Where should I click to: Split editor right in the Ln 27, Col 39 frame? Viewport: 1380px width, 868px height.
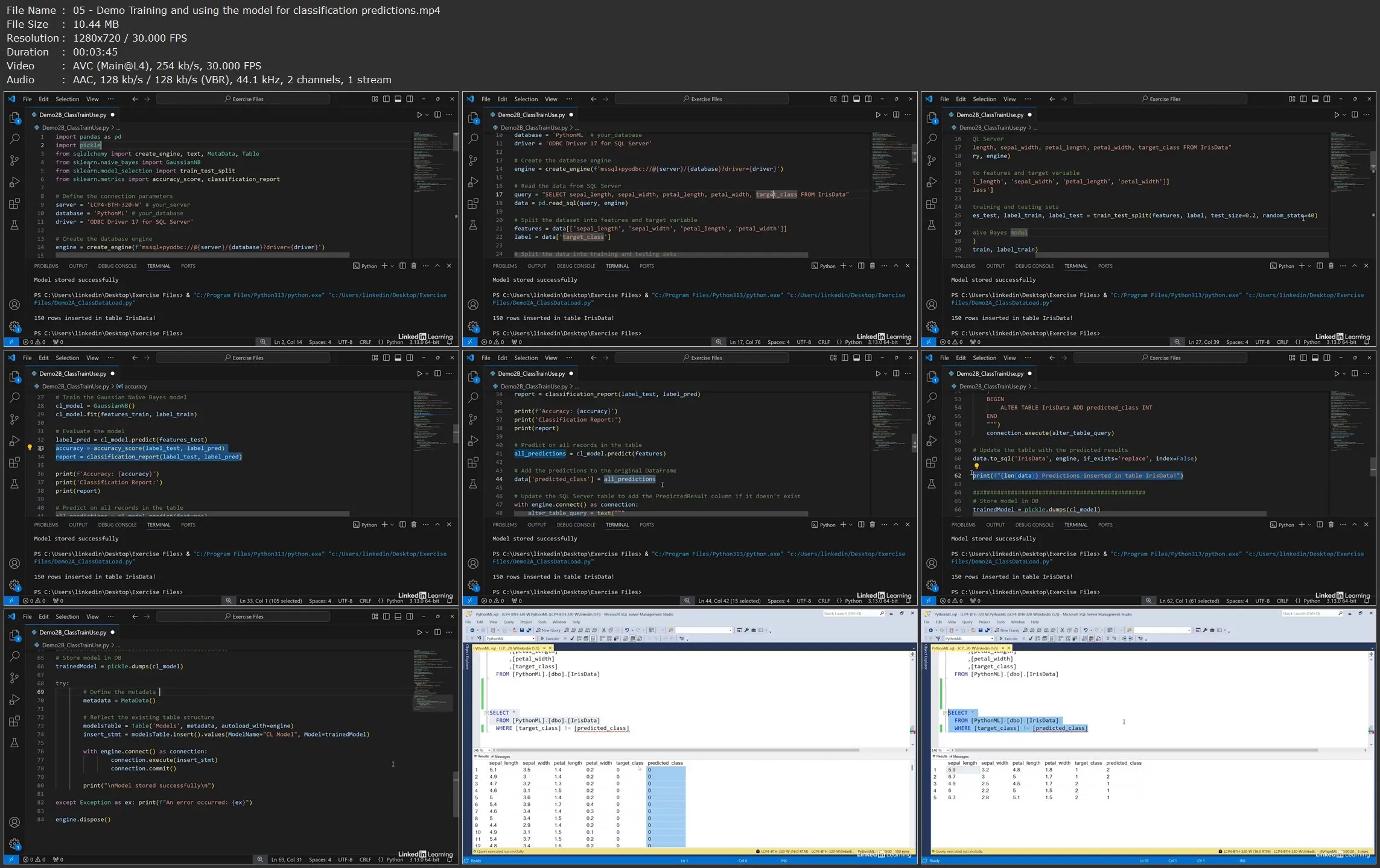click(x=1355, y=115)
